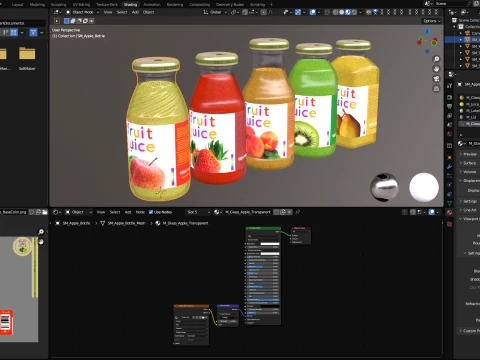Expand the Settings panel in material properties
This screenshot has height=360, width=480.
pyautogui.click(x=470, y=201)
